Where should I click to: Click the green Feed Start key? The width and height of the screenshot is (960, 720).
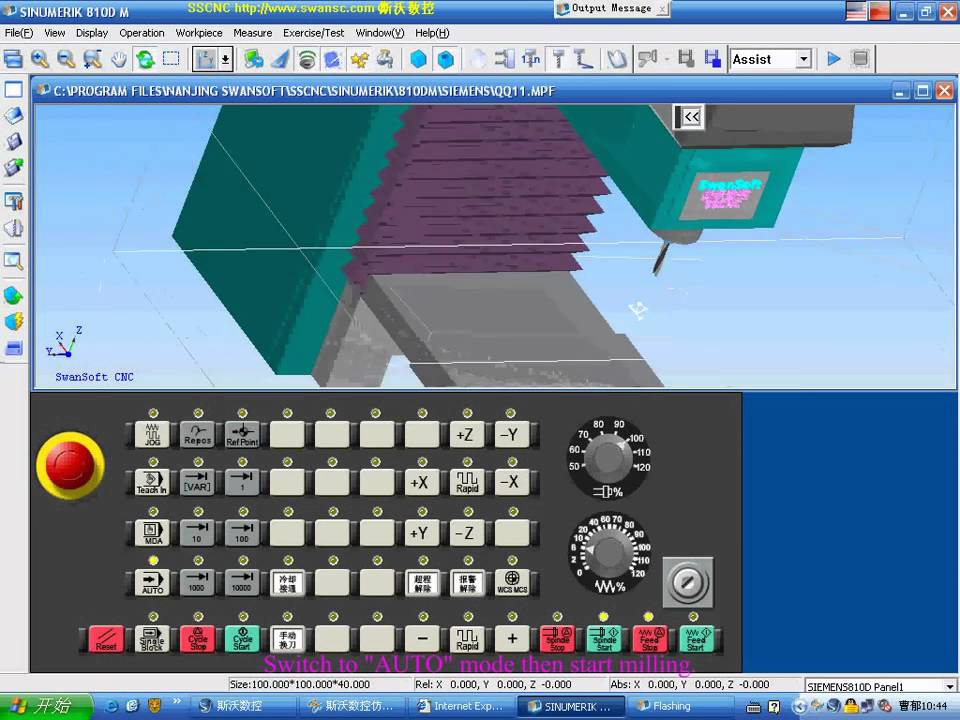(x=696, y=639)
